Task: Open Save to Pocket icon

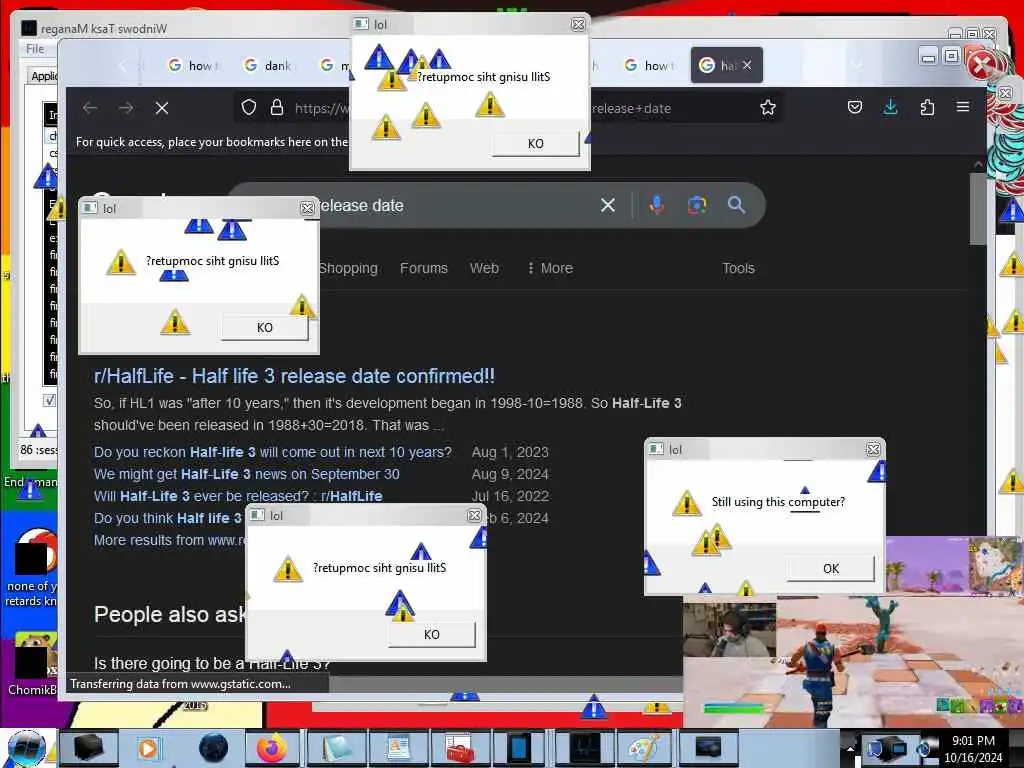Action: pos(855,107)
